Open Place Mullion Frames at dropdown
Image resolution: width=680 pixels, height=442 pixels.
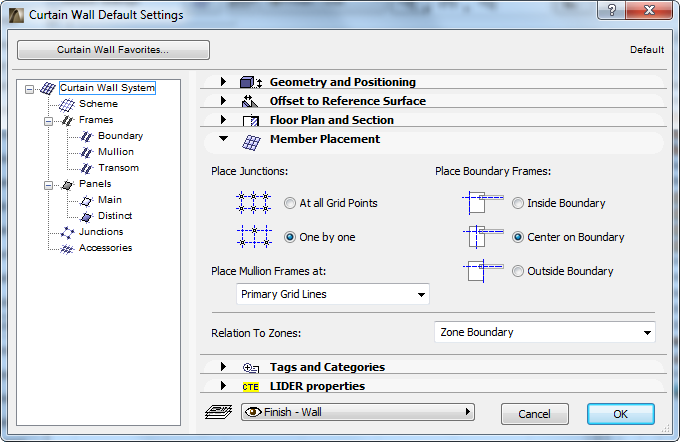click(333, 294)
